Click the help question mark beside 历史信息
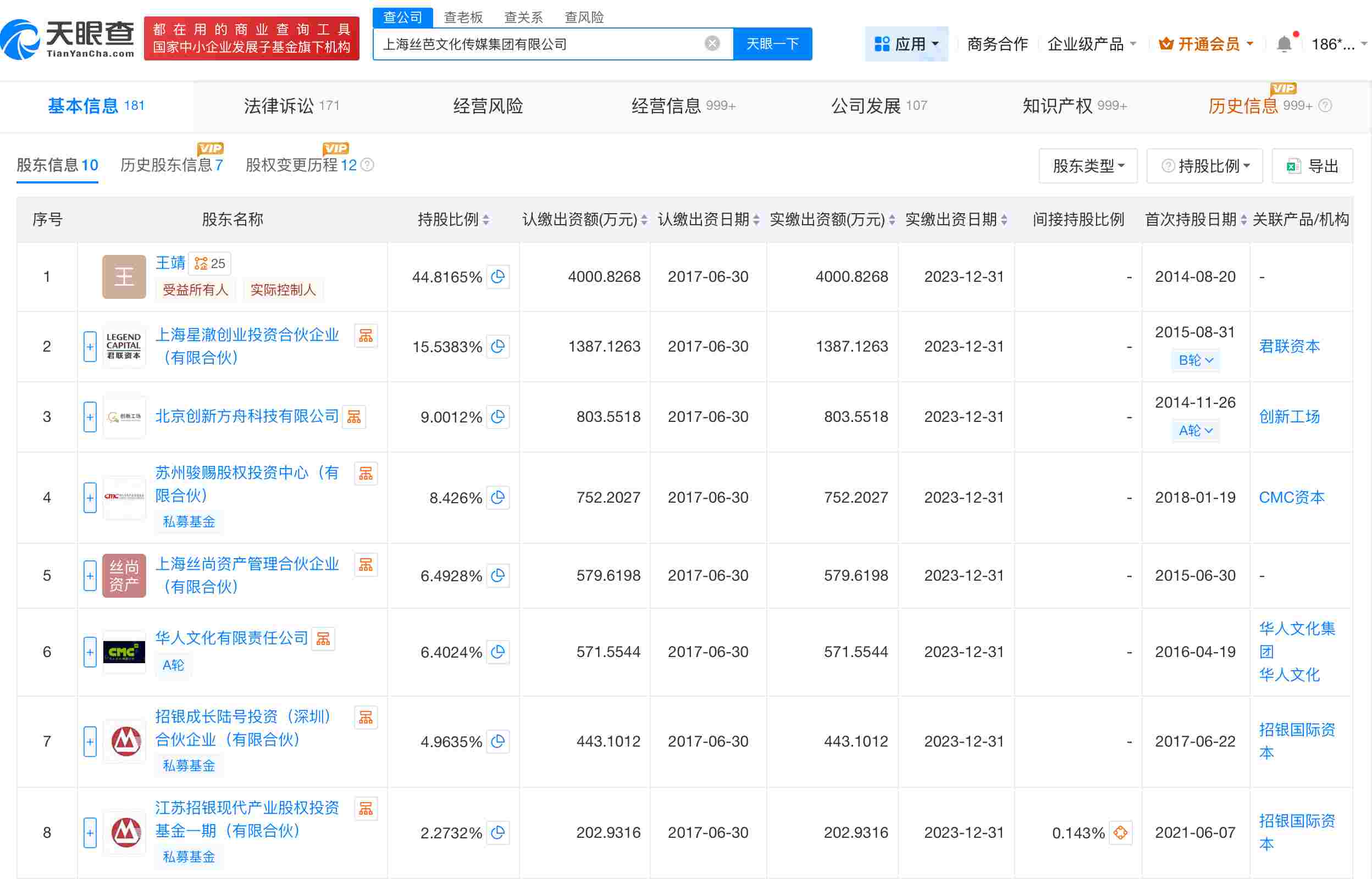The height and width of the screenshot is (879, 1372). (x=1325, y=105)
